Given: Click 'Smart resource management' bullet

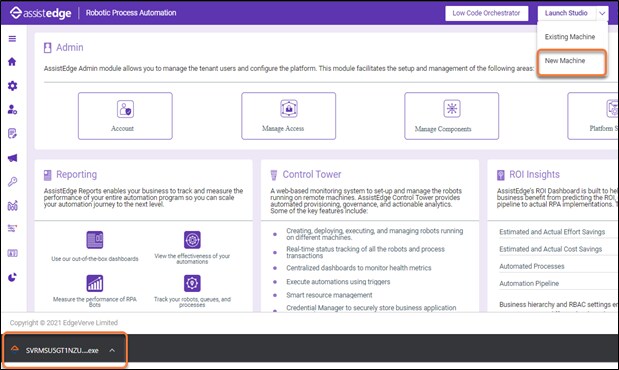Looking at the screenshot, I should [x=329, y=295].
